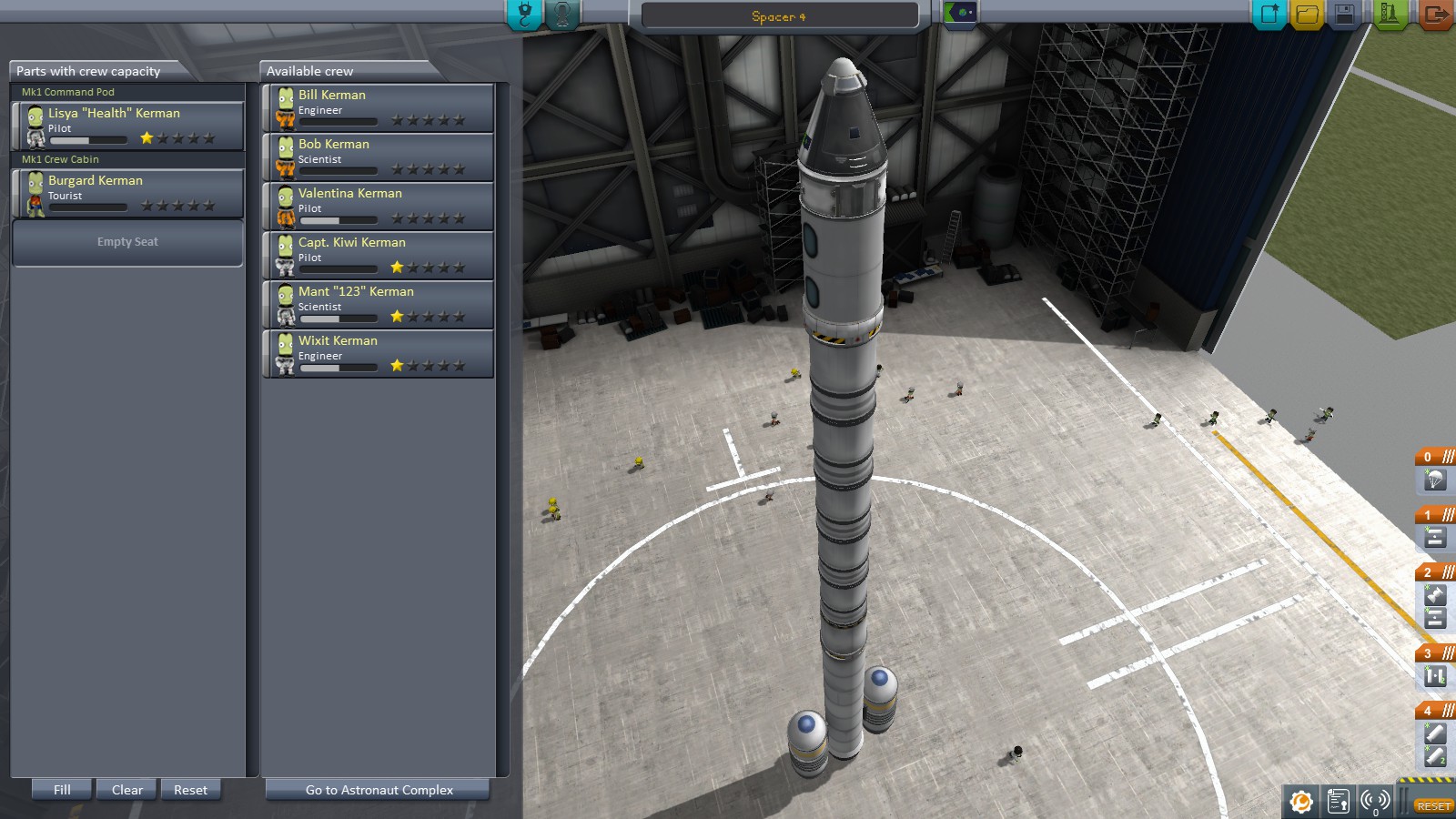Open the contracts document icon
This screenshot has height=819, width=1456.
pos(1338,801)
